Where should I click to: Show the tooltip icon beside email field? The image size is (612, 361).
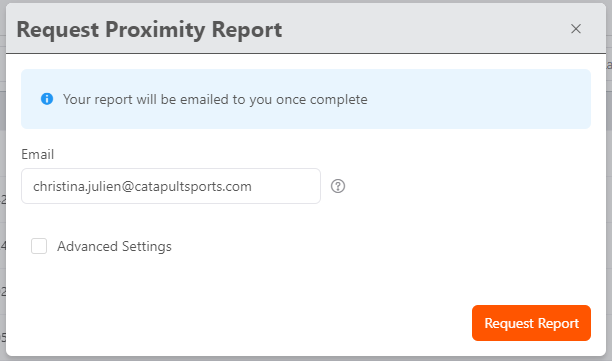point(338,186)
